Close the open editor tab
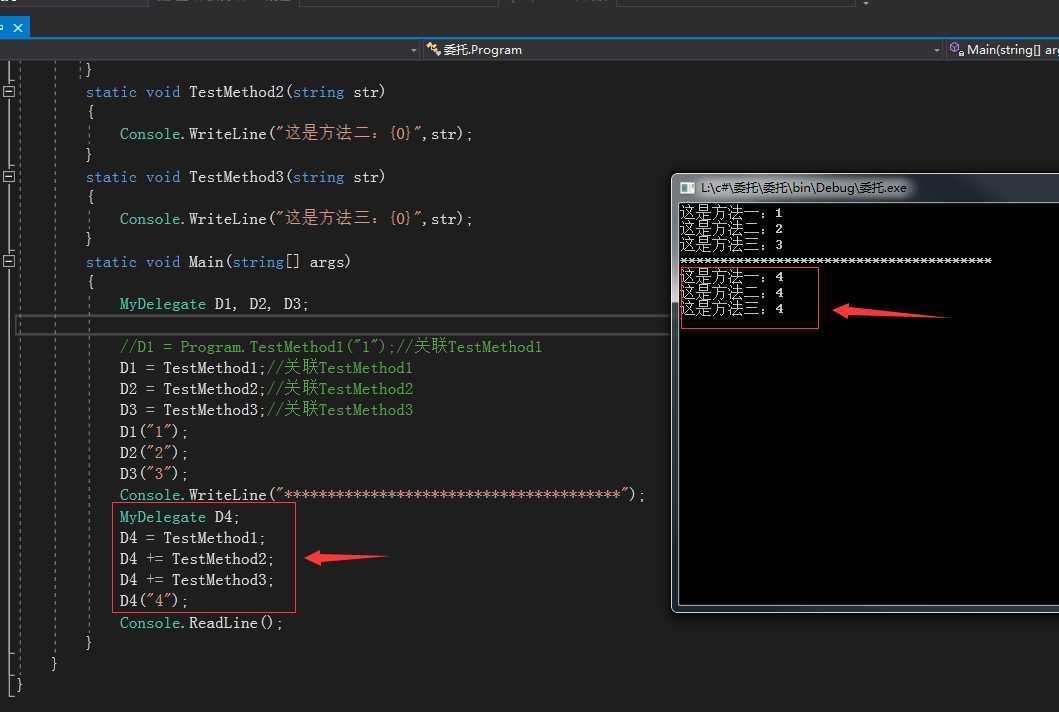 point(18,28)
